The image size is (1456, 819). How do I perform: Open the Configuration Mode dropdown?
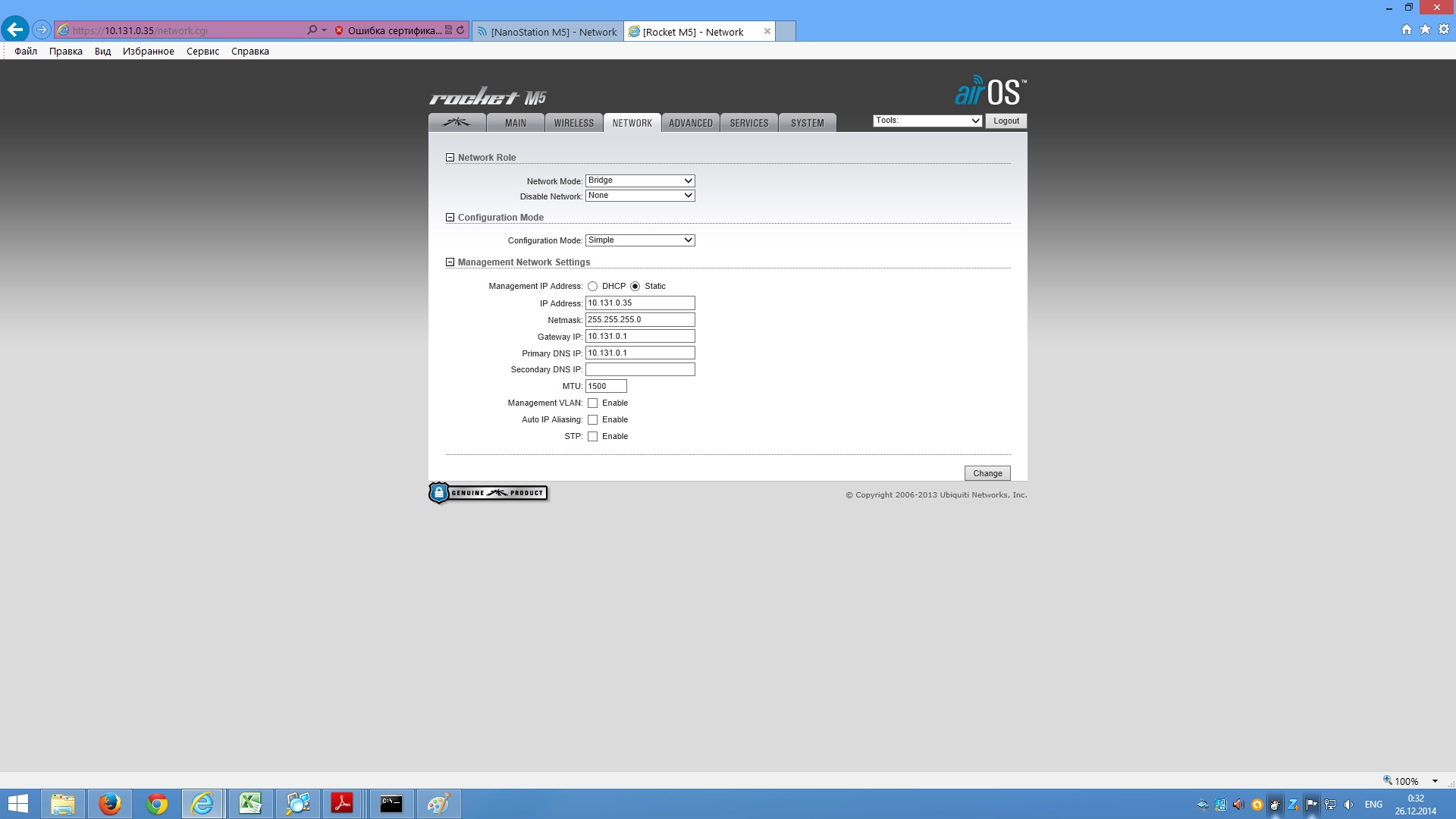[x=640, y=240]
